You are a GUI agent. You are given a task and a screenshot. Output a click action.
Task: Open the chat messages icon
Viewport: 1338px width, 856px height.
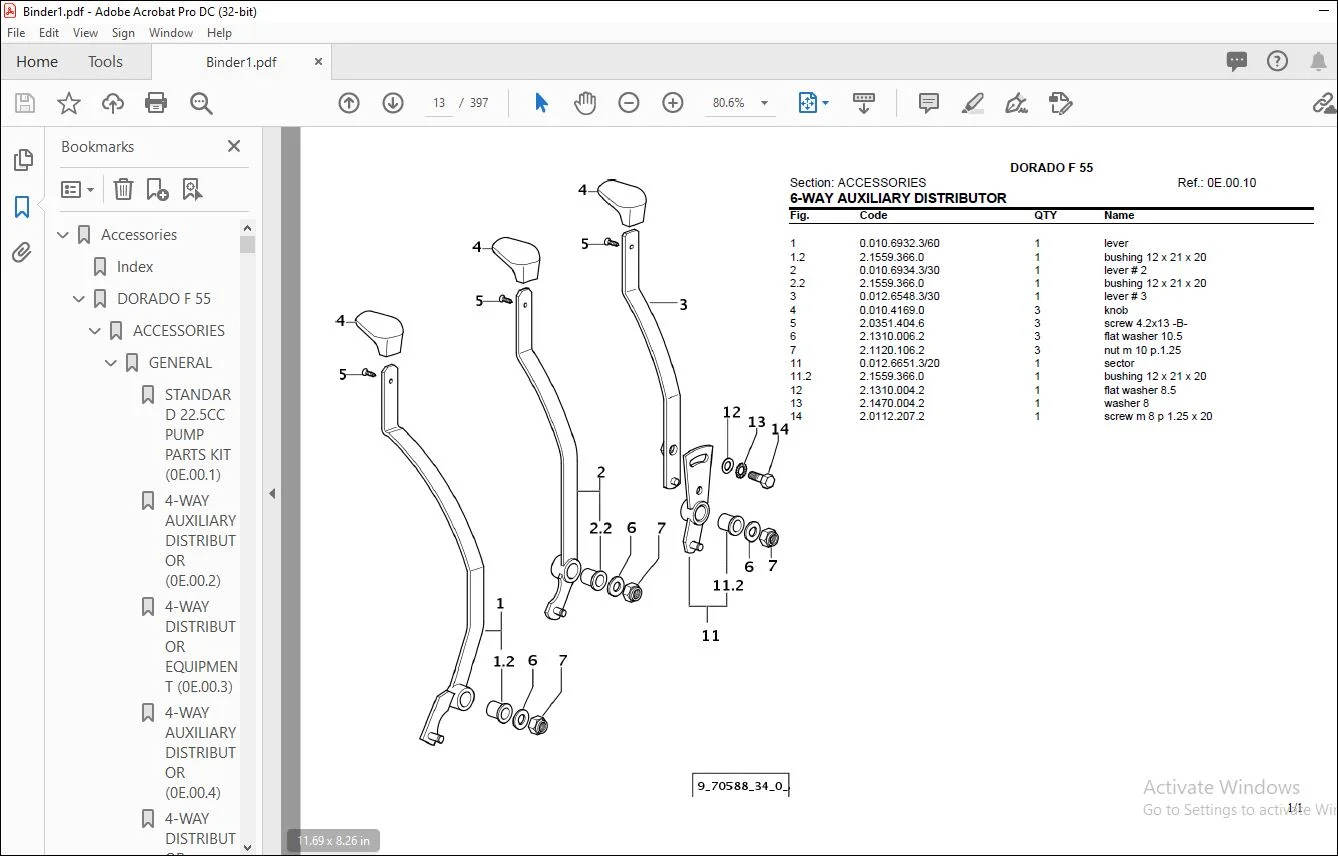click(1237, 61)
